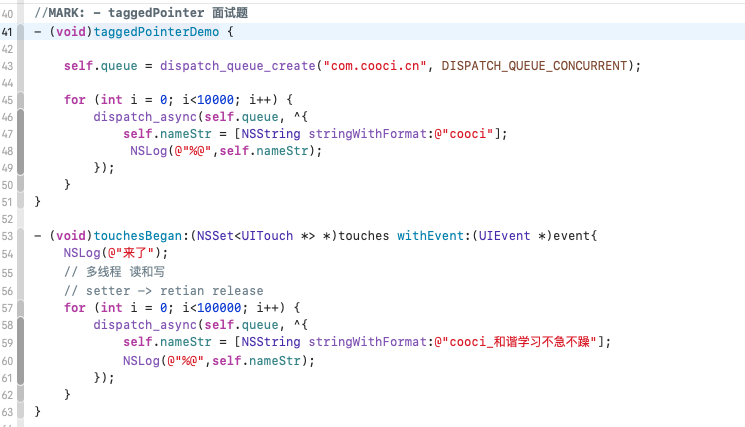
Task: Click stringWithFormat: on line 59
Action: 371,342
